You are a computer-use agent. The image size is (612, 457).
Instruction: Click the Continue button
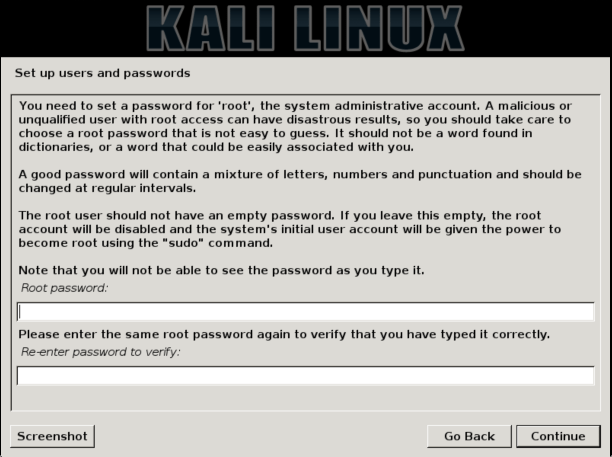coord(558,436)
